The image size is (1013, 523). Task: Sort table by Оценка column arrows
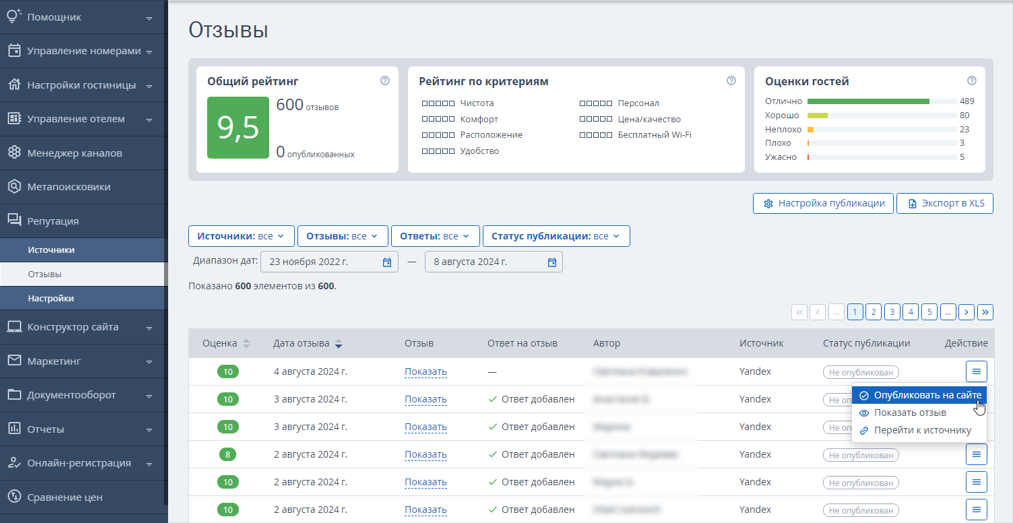[245, 344]
